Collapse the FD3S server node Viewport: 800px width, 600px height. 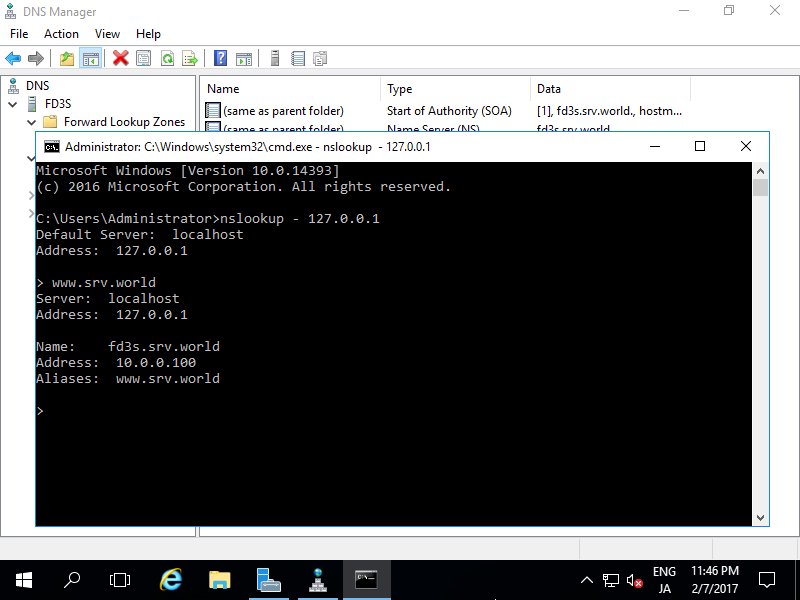[13, 103]
